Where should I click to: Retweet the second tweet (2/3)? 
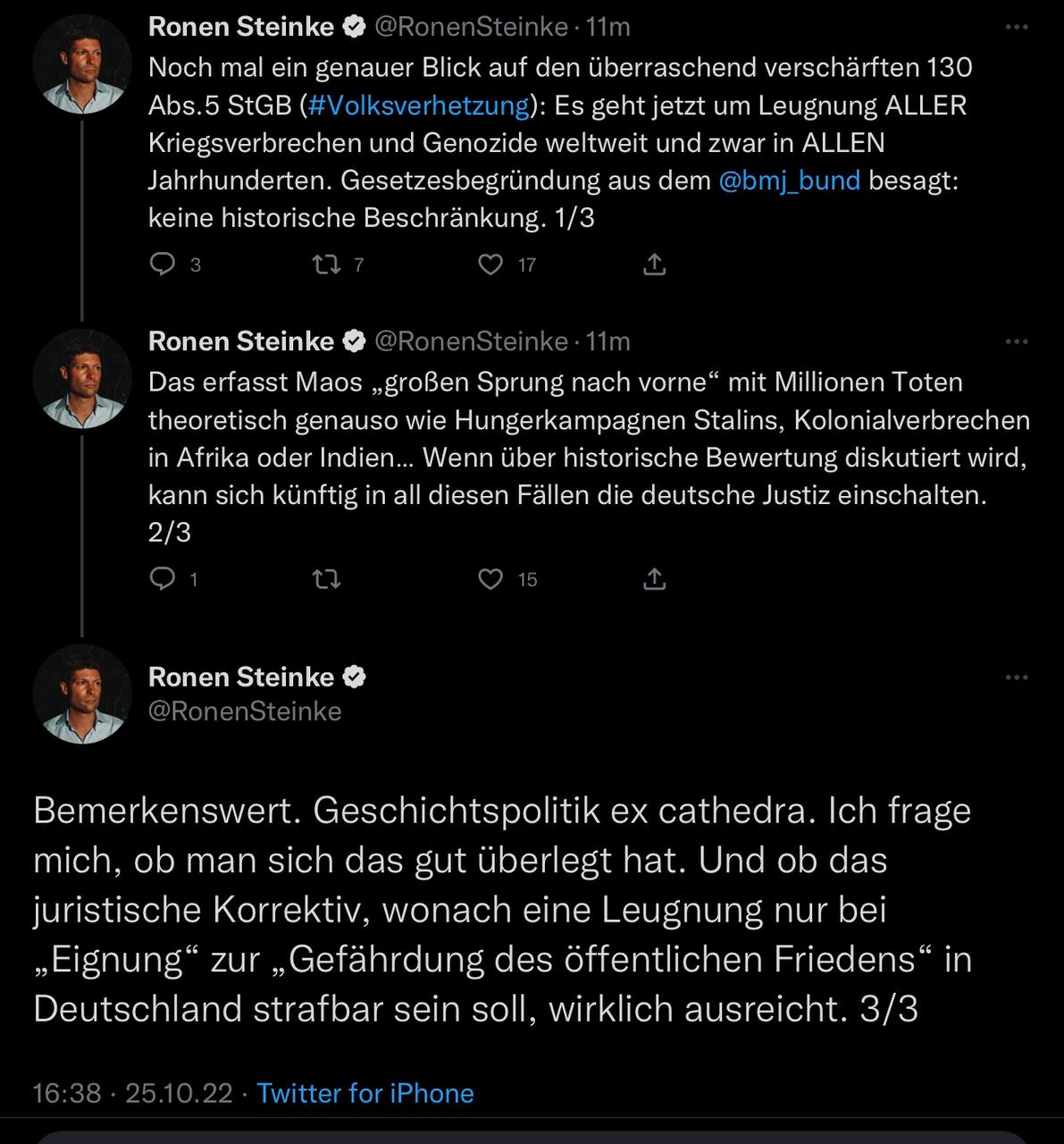326,579
